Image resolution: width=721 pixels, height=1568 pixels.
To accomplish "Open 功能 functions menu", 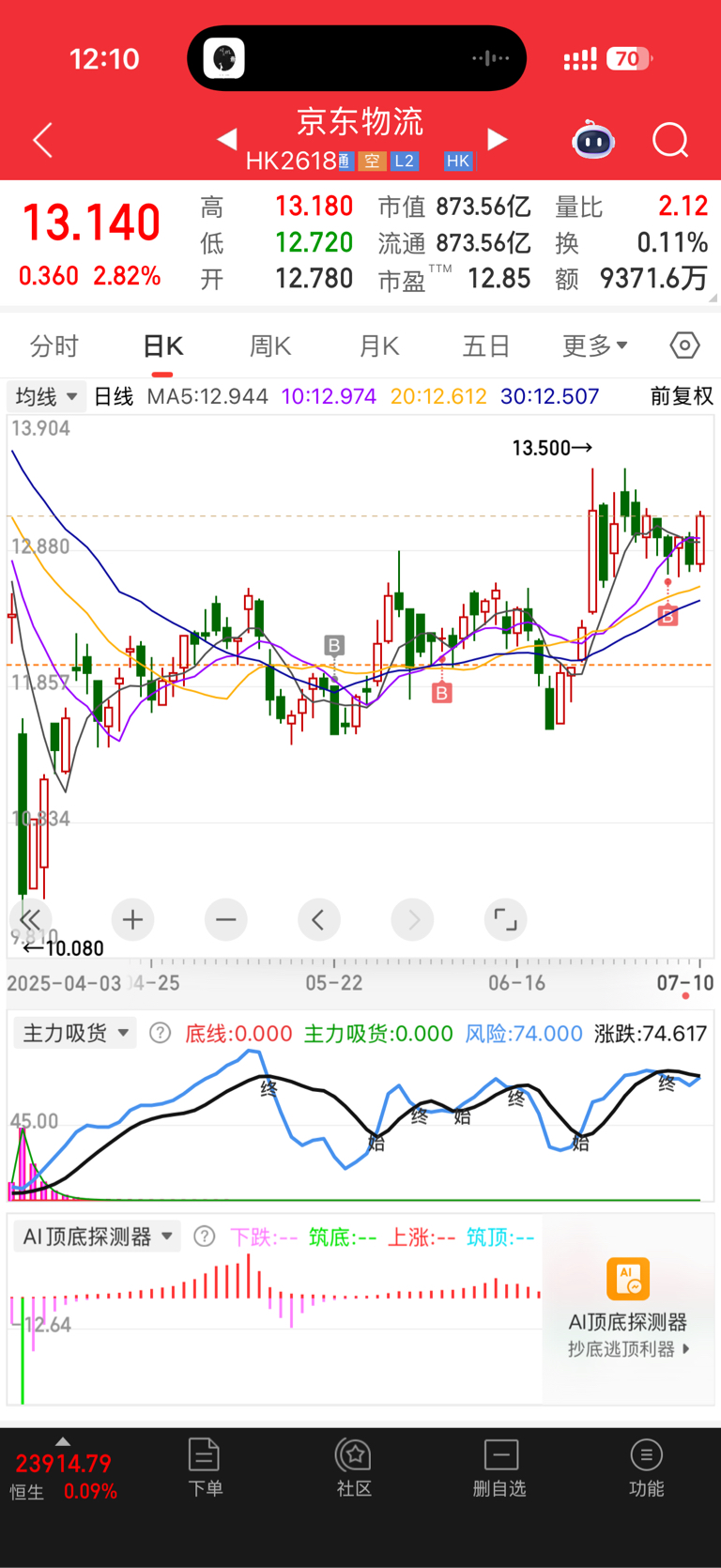I will tap(646, 1468).
